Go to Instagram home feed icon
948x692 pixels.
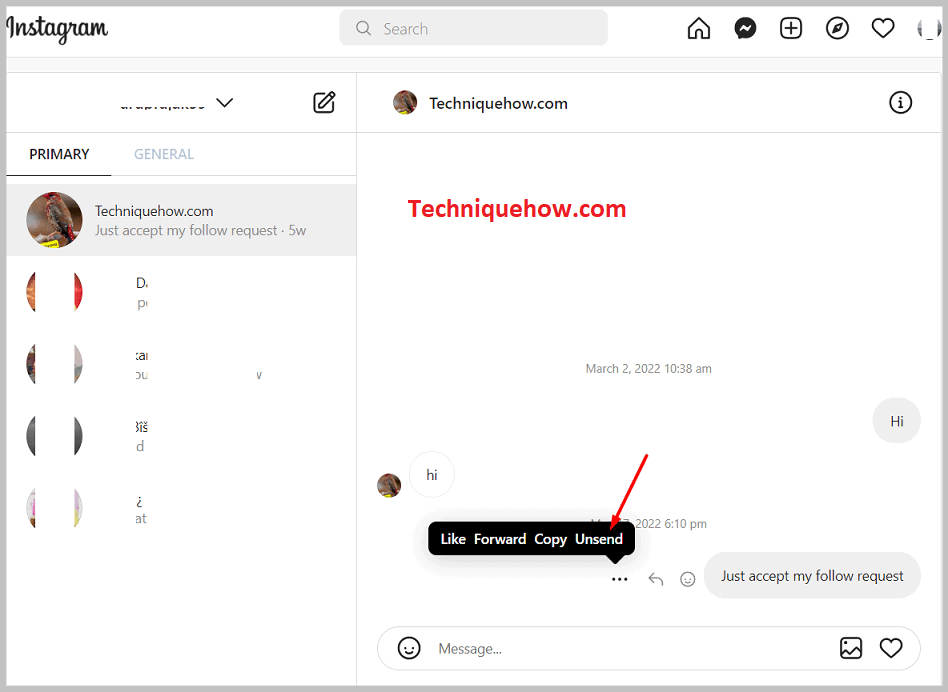pyautogui.click(x=699, y=28)
